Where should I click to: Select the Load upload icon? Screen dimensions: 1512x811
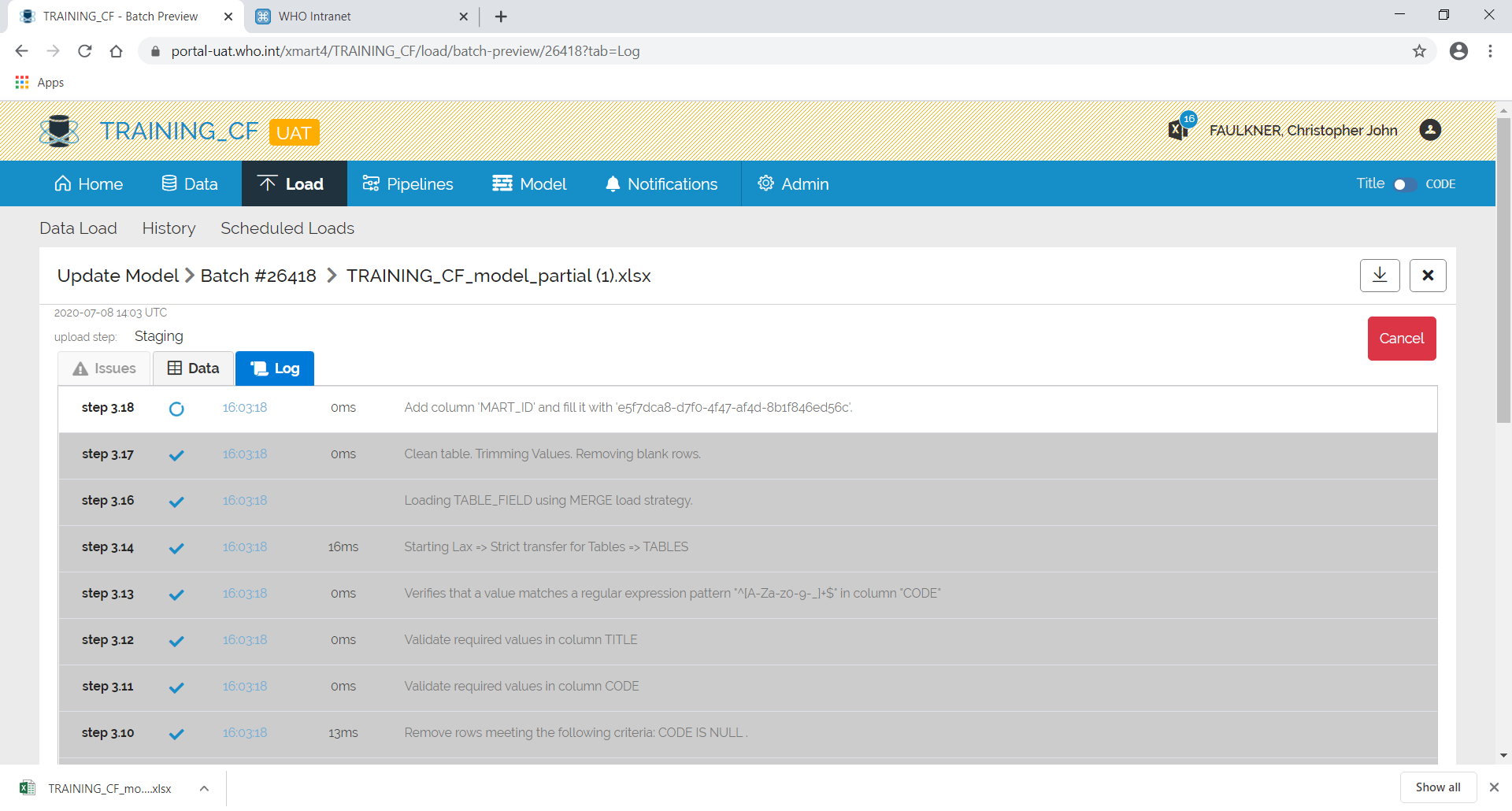click(268, 183)
